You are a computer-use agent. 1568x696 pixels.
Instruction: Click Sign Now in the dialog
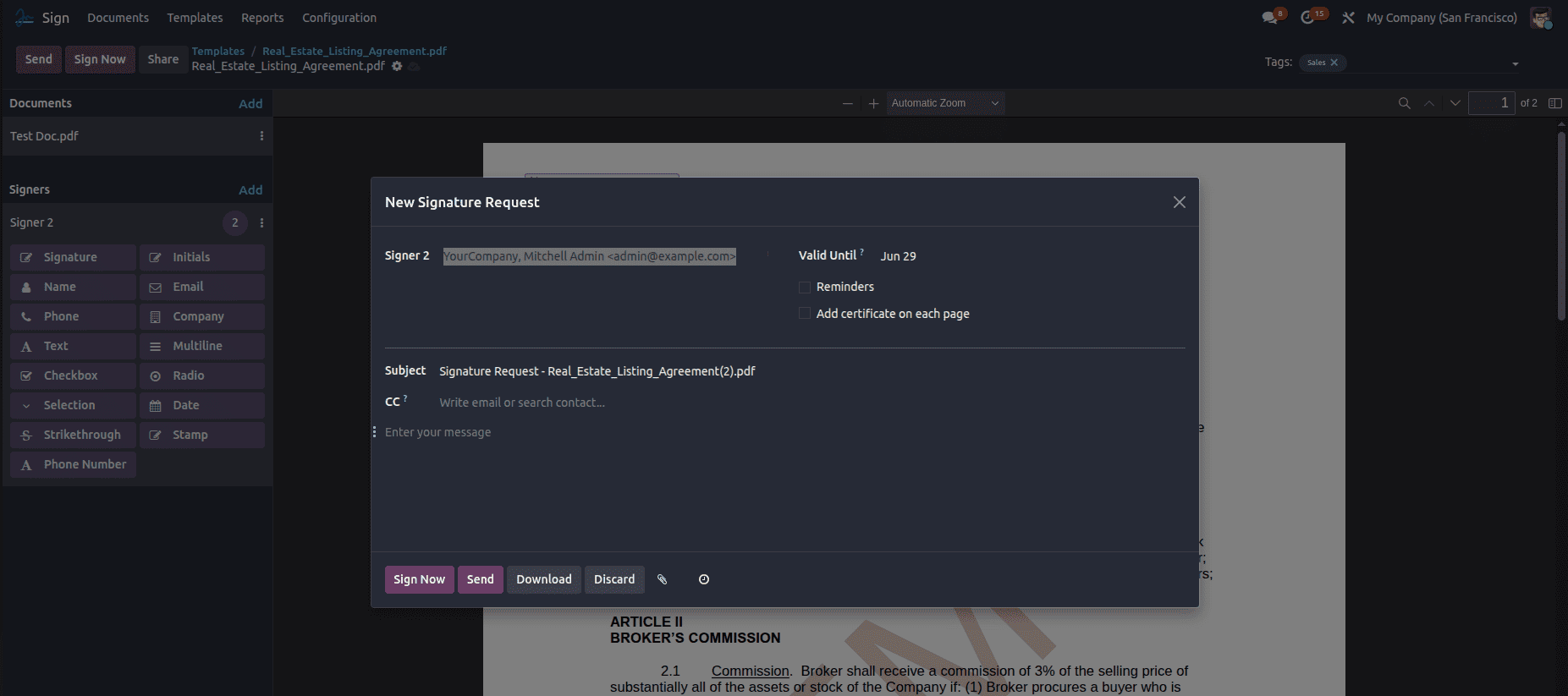click(419, 579)
